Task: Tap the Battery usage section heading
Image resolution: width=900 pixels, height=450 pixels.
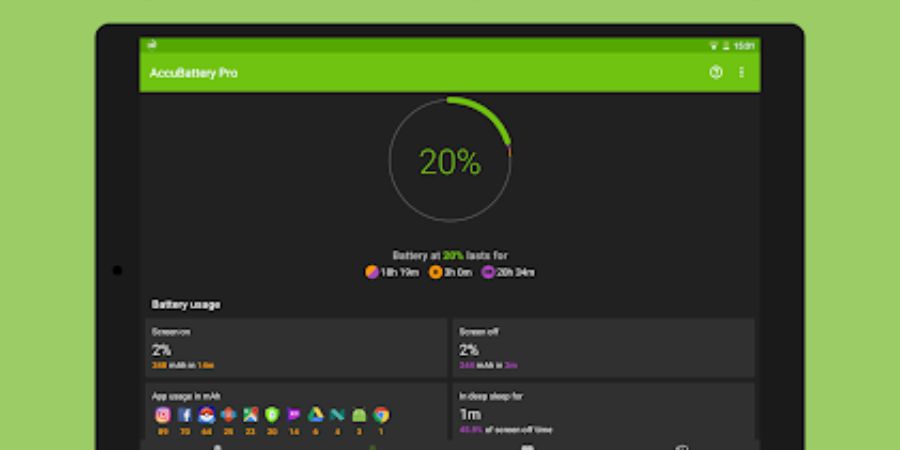Action: (185, 305)
